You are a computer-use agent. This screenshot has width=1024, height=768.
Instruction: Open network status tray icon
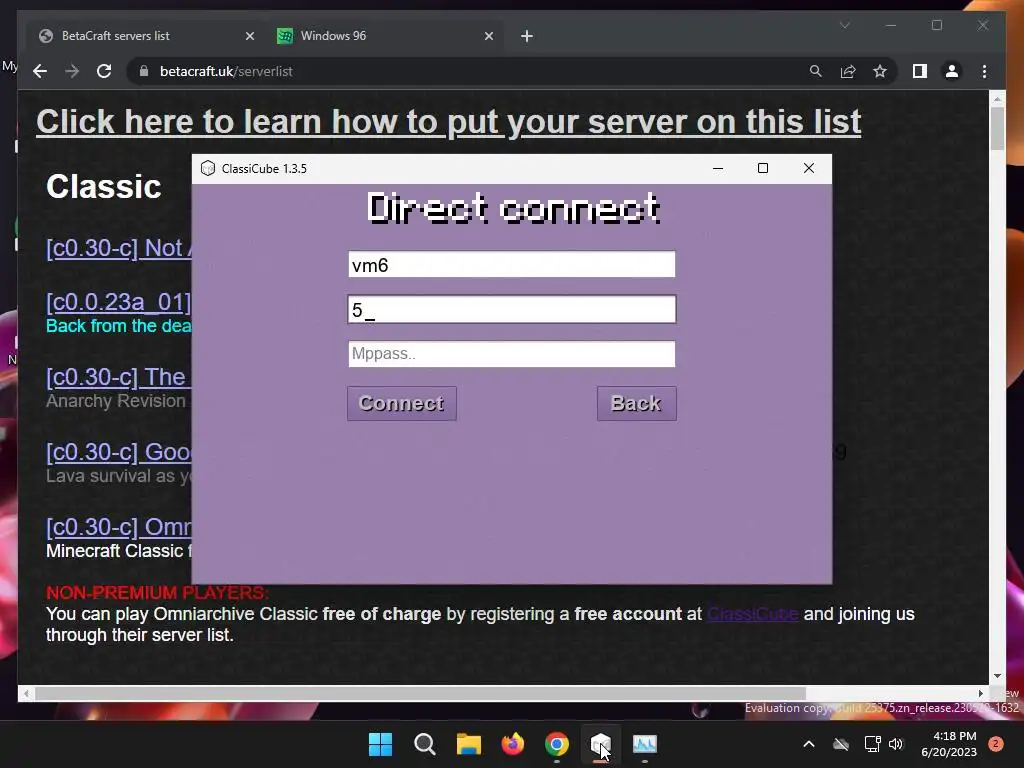pos(872,744)
